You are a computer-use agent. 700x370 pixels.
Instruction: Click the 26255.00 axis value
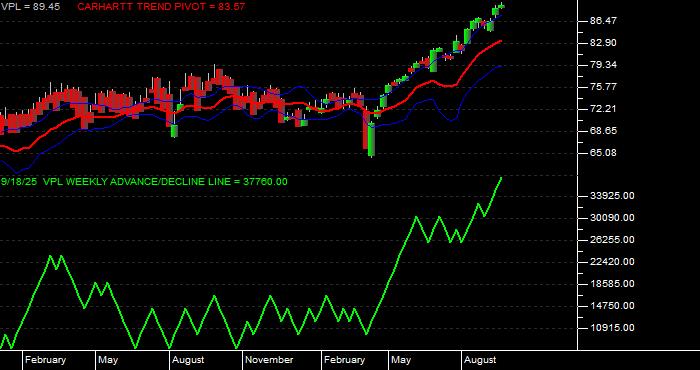pos(612,240)
